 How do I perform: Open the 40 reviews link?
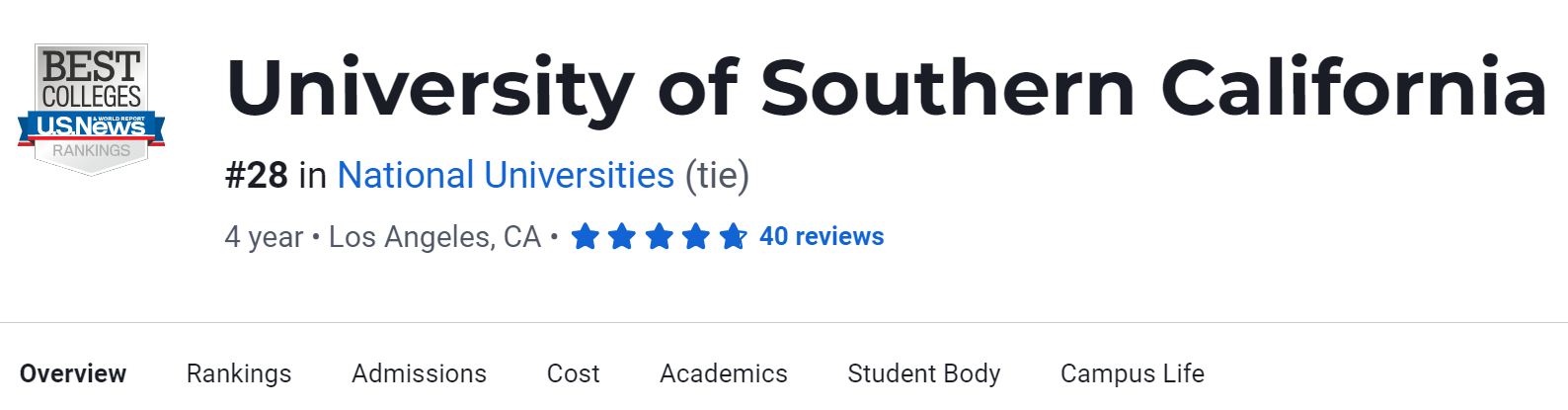tap(822, 237)
